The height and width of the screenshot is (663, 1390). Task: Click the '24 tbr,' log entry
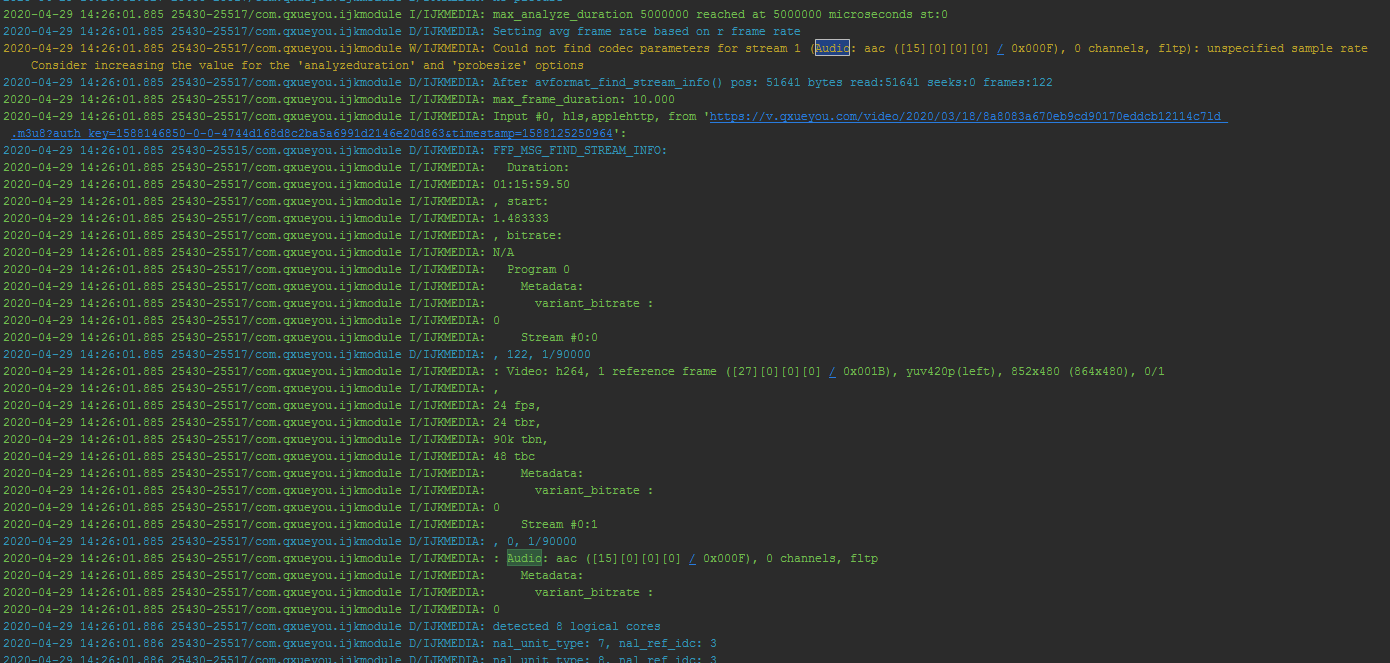click(517, 422)
